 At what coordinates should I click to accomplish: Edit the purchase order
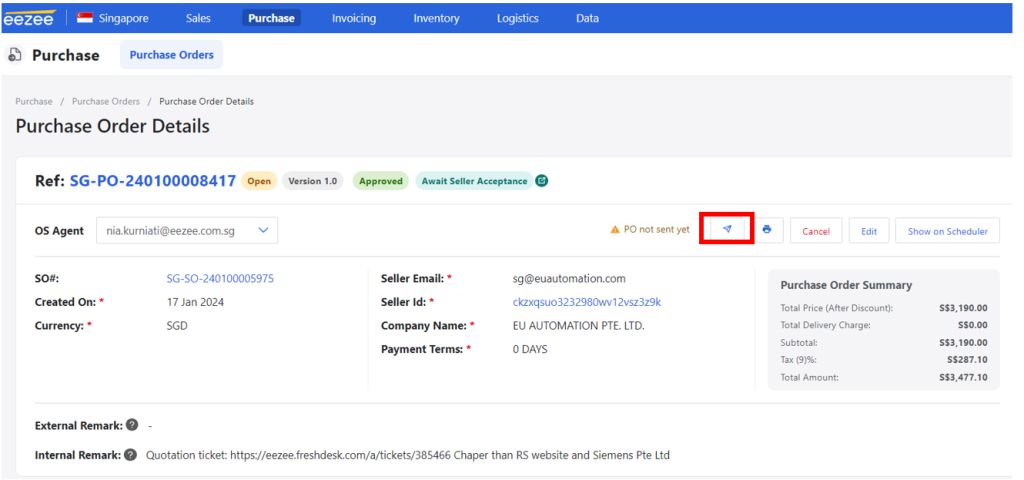[x=869, y=231]
